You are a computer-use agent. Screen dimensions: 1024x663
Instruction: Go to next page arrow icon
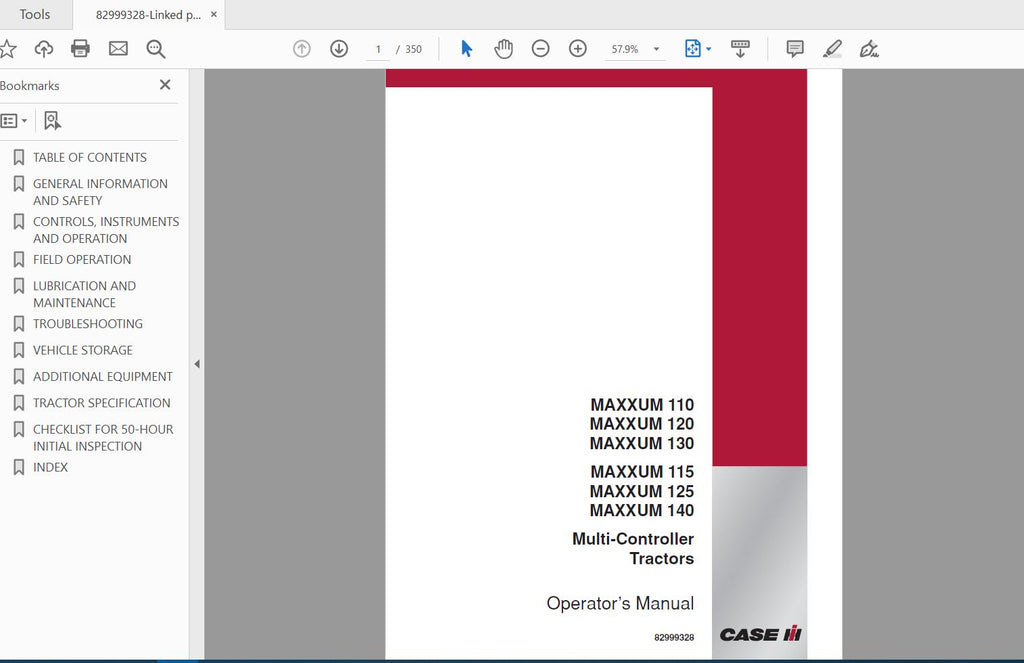(x=339, y=48)
